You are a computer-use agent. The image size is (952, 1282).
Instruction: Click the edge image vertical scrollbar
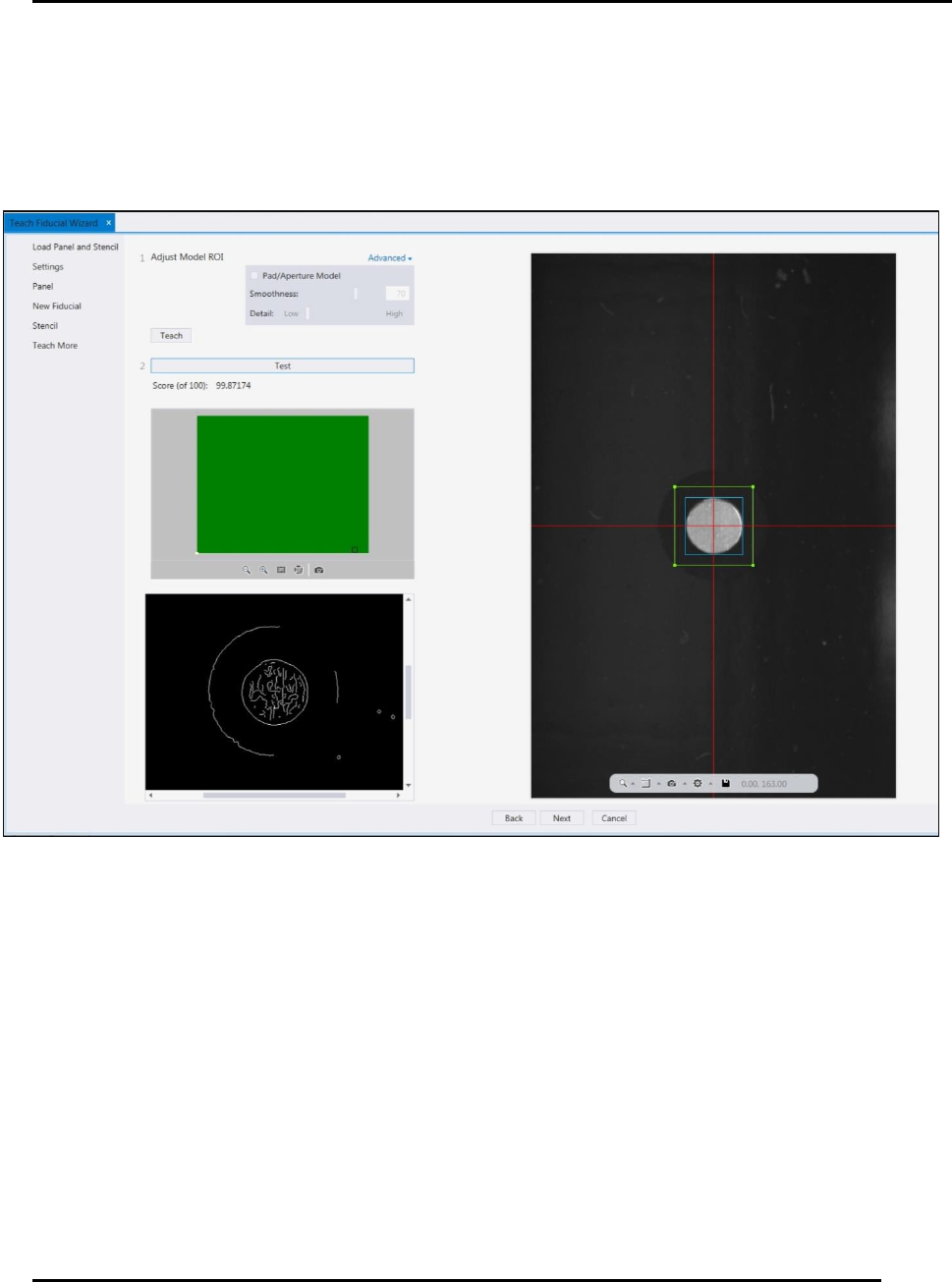point(408,693)
